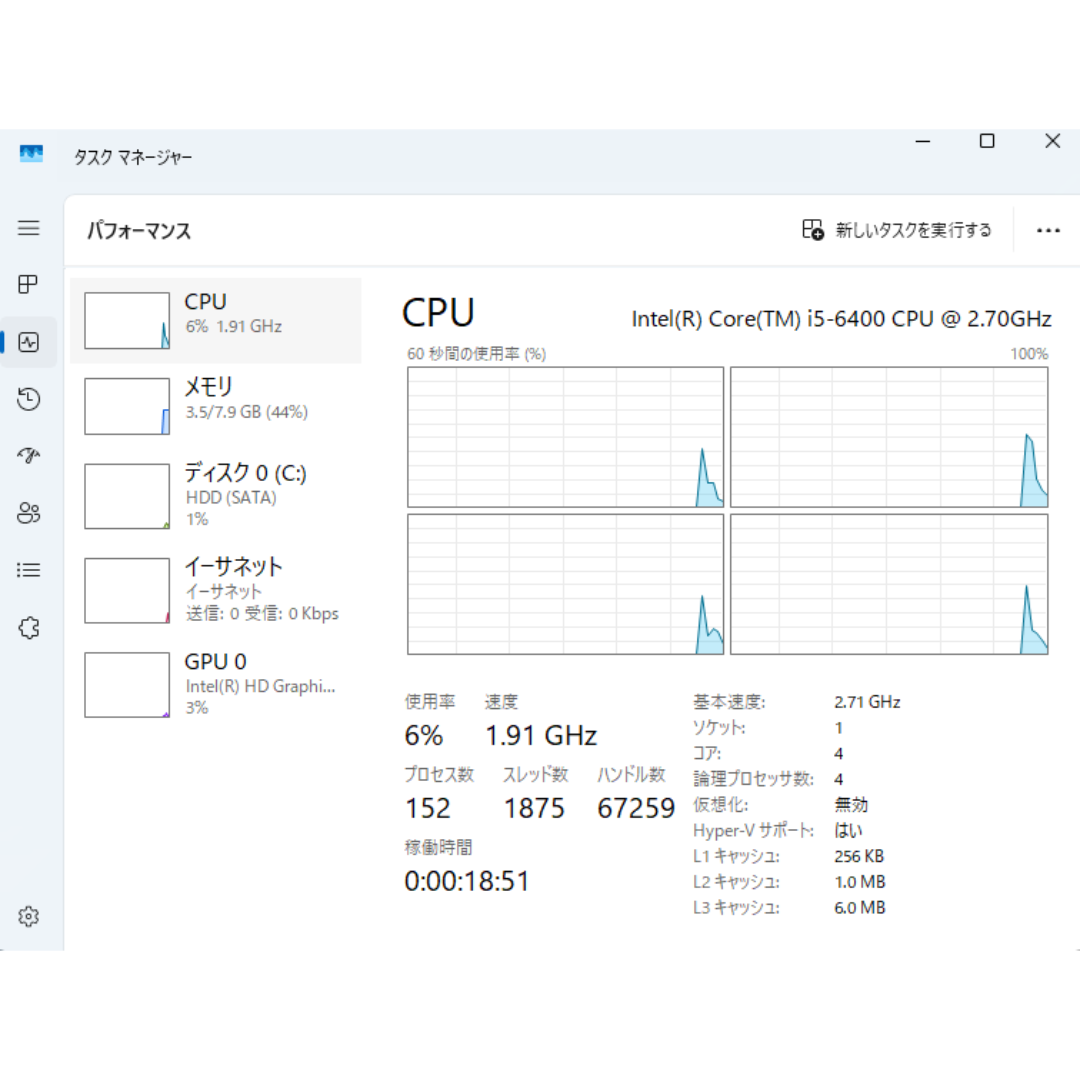Click the 論理プロセッサ数 label

[753, 779]
